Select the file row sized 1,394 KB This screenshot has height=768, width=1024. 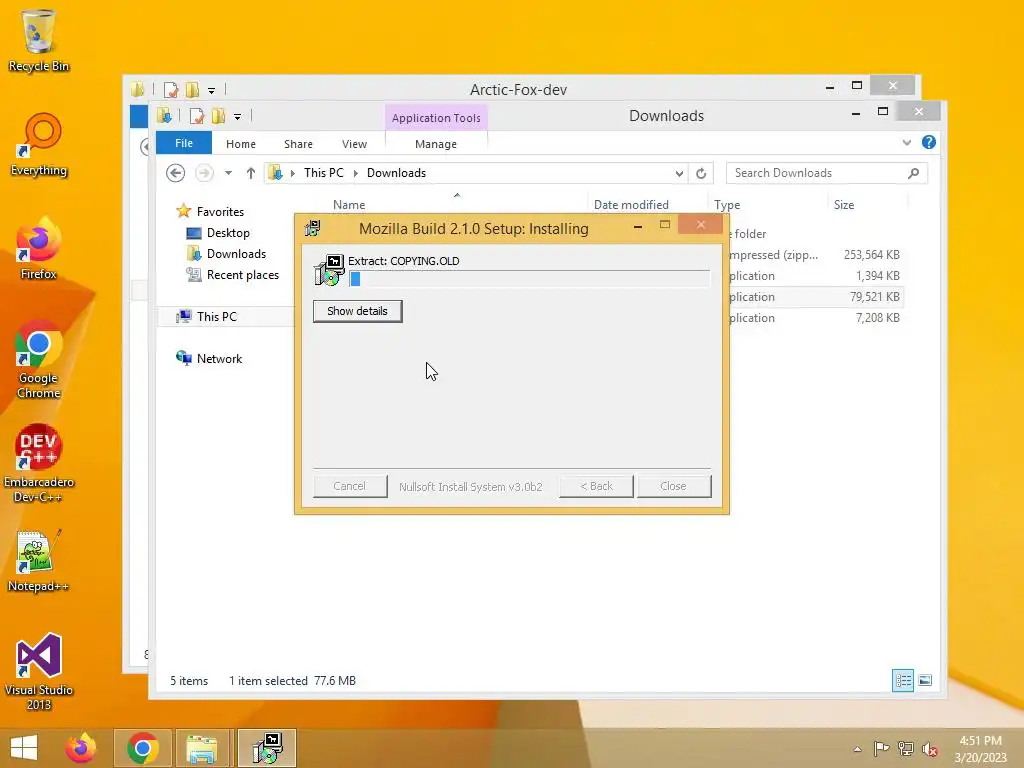point(816,276)
